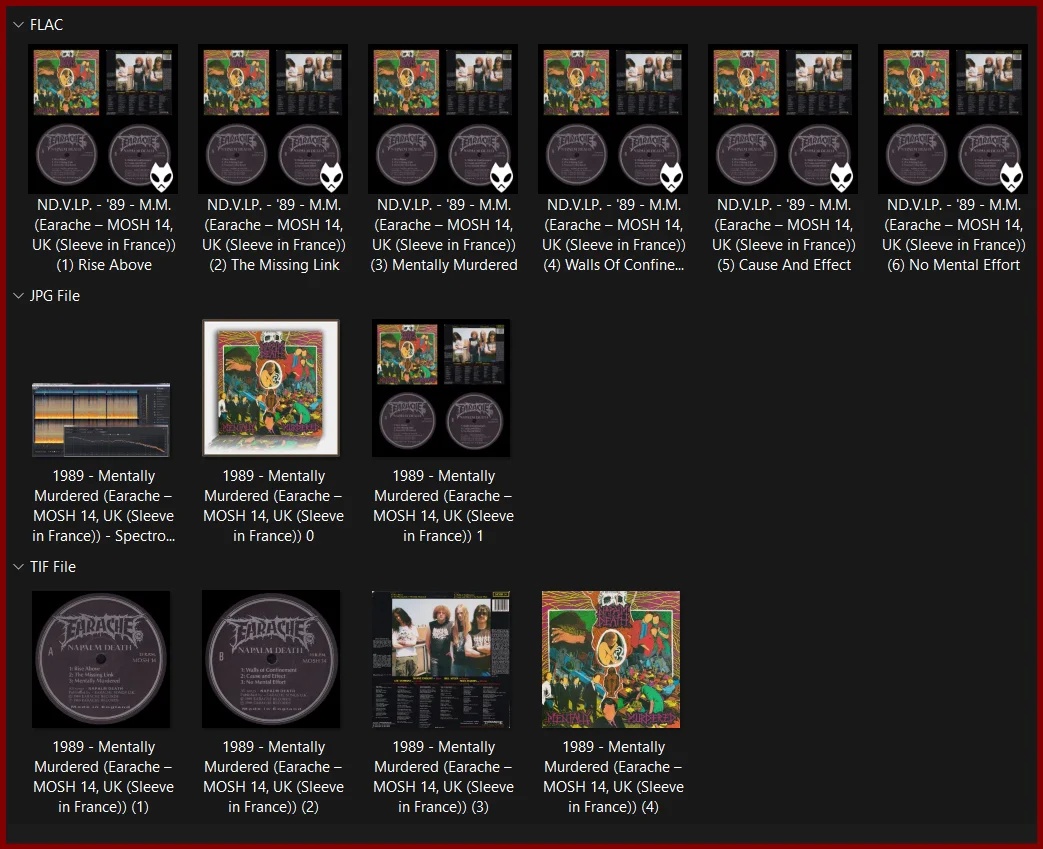Select JPG collage thumbnail ending in 1
1043x849 pixels.
point(441,388)
